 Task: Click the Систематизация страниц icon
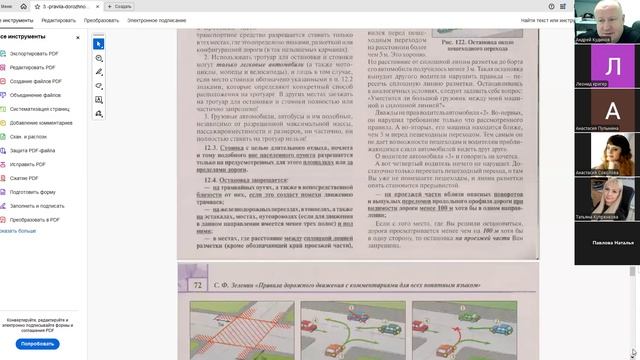tap(2, 109)
